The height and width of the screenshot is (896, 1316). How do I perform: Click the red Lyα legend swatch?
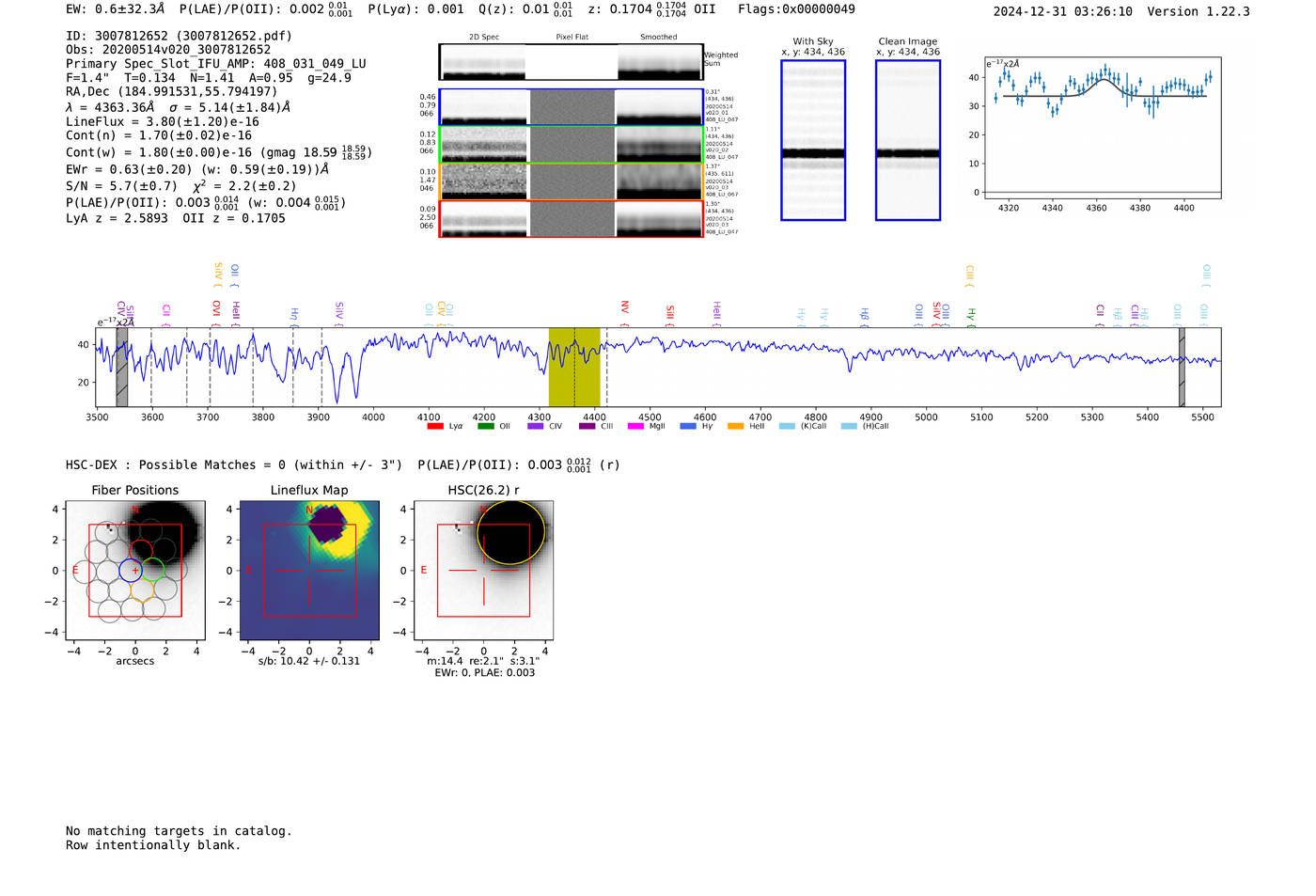coord(434,427)
